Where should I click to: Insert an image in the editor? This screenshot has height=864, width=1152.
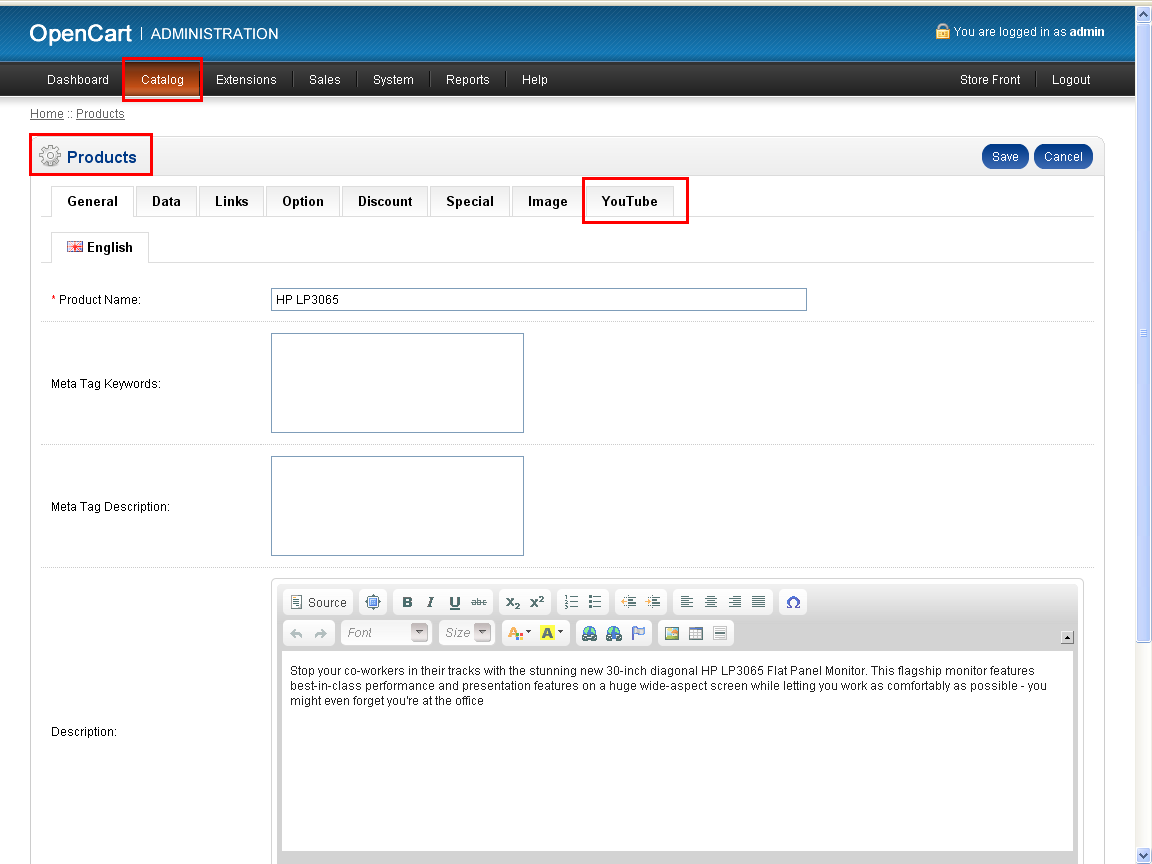[672, 633]
